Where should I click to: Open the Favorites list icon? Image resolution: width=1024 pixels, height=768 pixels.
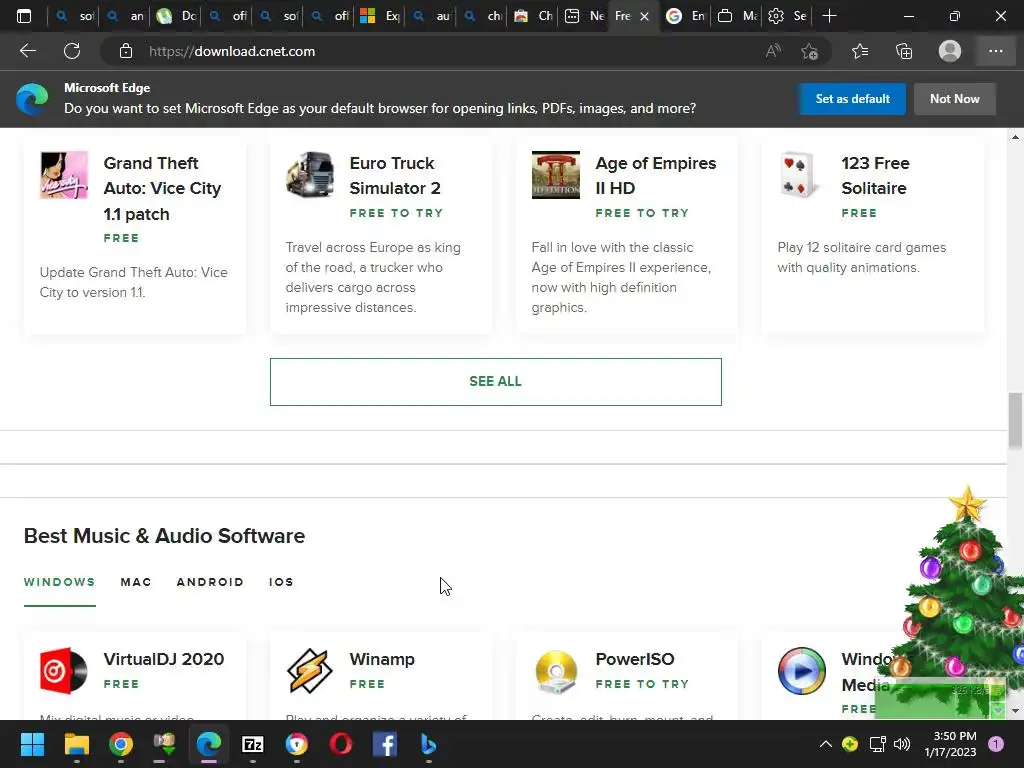(x=860, y=51)
